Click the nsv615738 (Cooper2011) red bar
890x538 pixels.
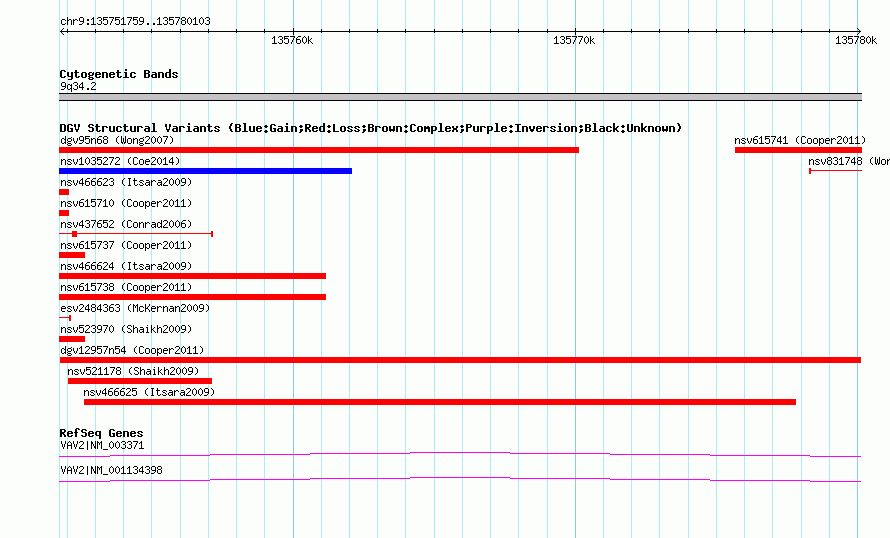coord(192,297)
